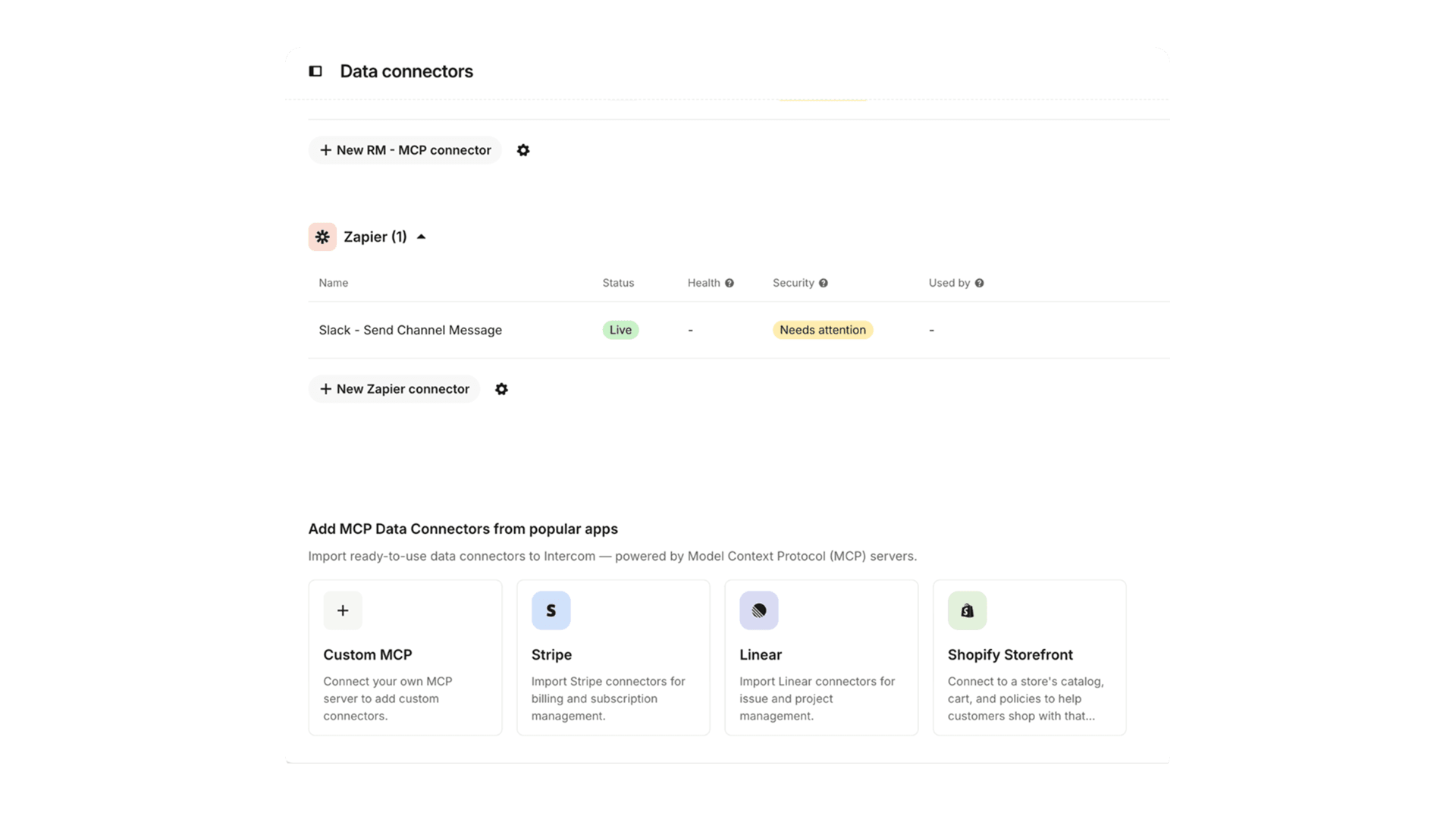Click the Health column header label
This screenshot has width=1456, height=819.
coord(704,283)
